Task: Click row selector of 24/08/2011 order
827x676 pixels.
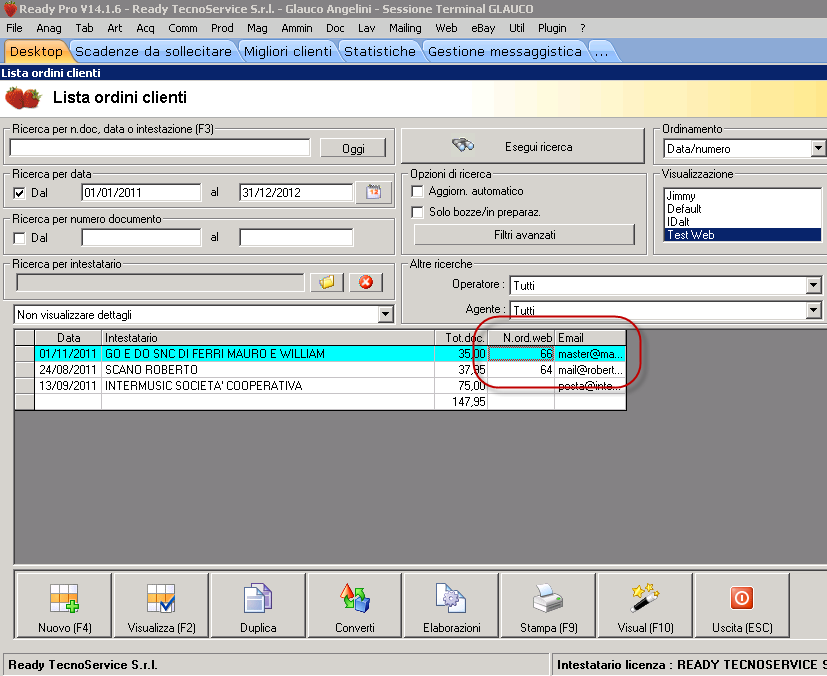Action: click(24, 370)
